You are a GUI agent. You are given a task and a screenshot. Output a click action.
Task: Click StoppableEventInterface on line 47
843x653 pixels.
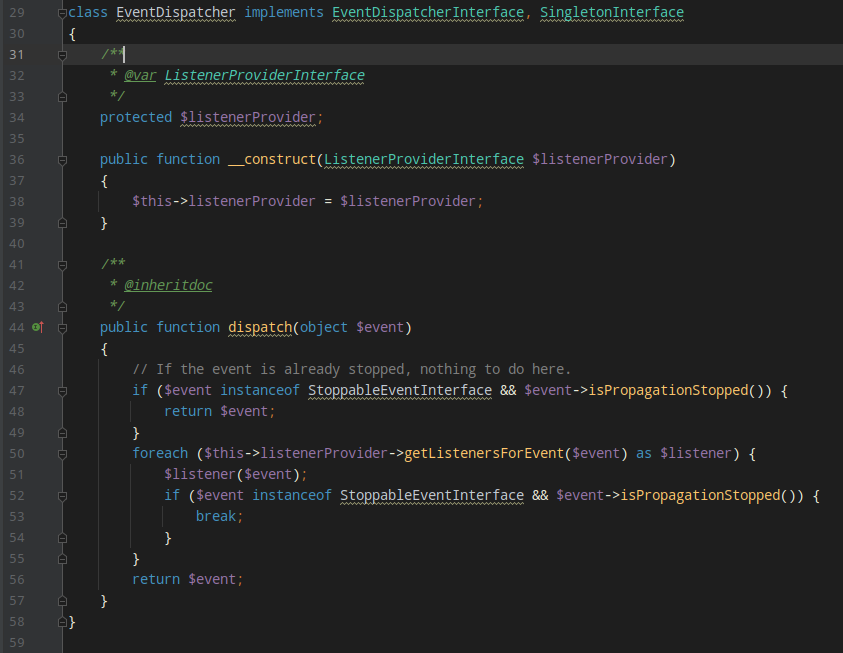pos(400,390)
